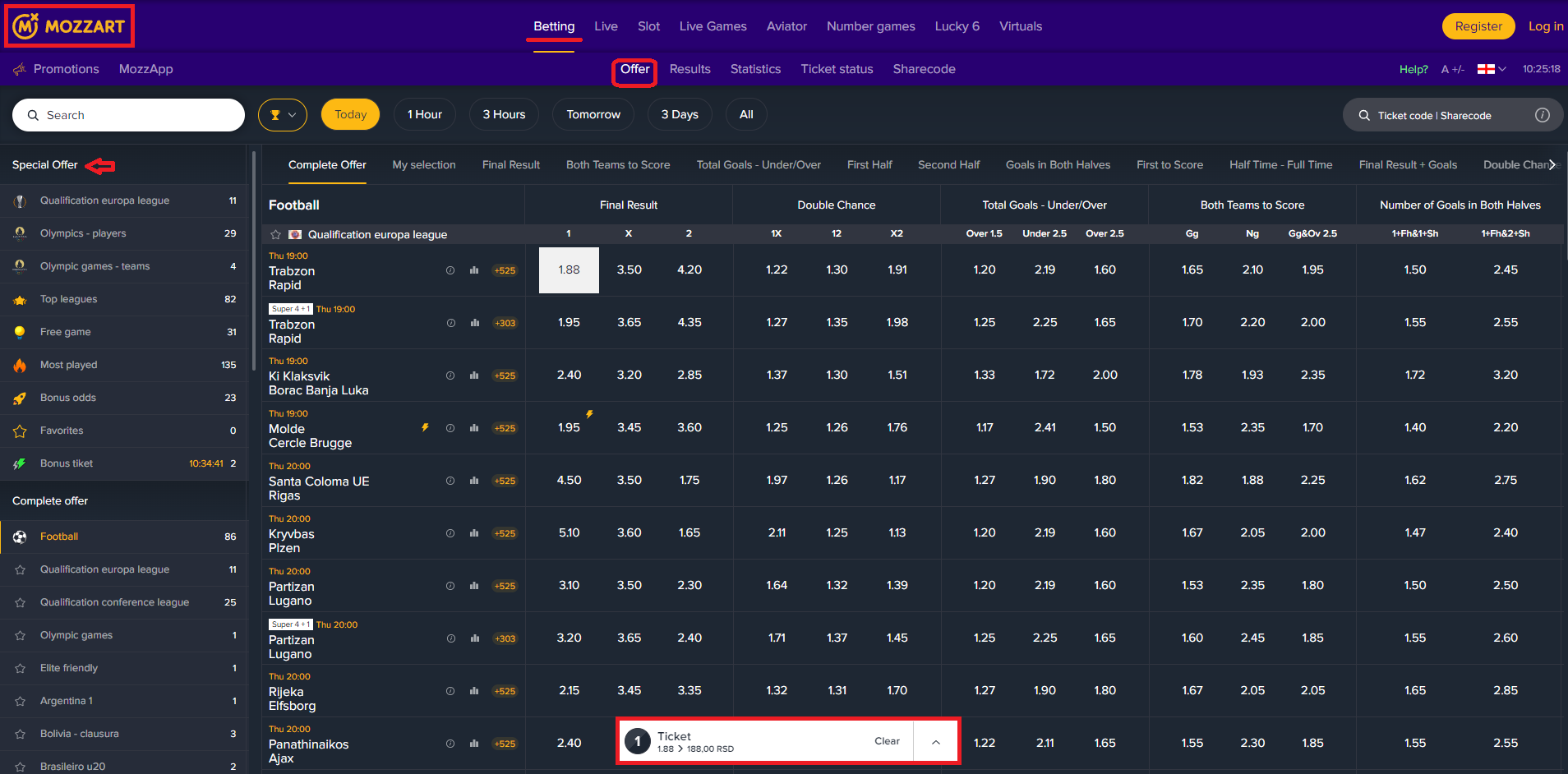Click the lightning icon on Molde row

(425, 427)
